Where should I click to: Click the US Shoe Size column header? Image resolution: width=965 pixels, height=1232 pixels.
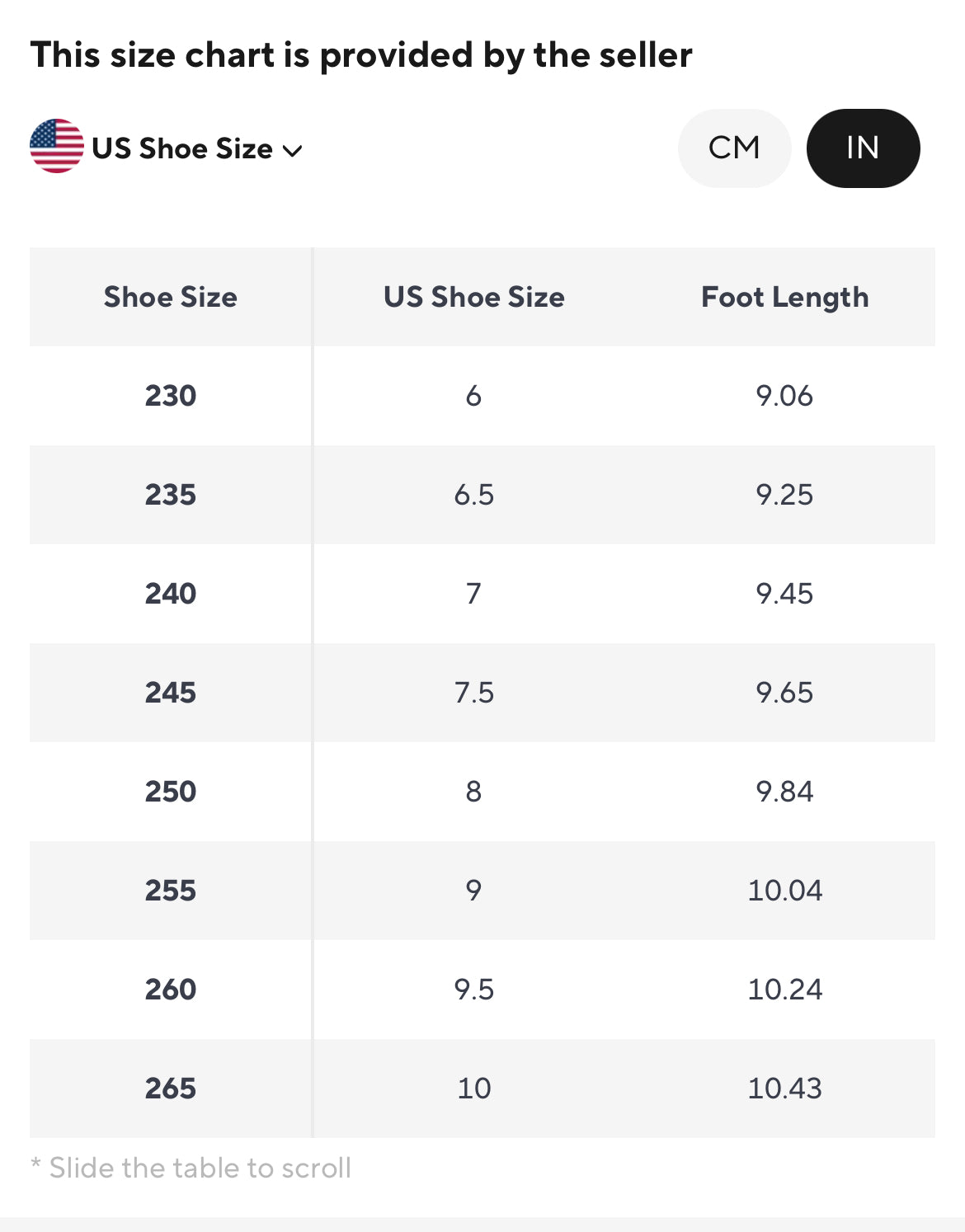coord(474,297)
